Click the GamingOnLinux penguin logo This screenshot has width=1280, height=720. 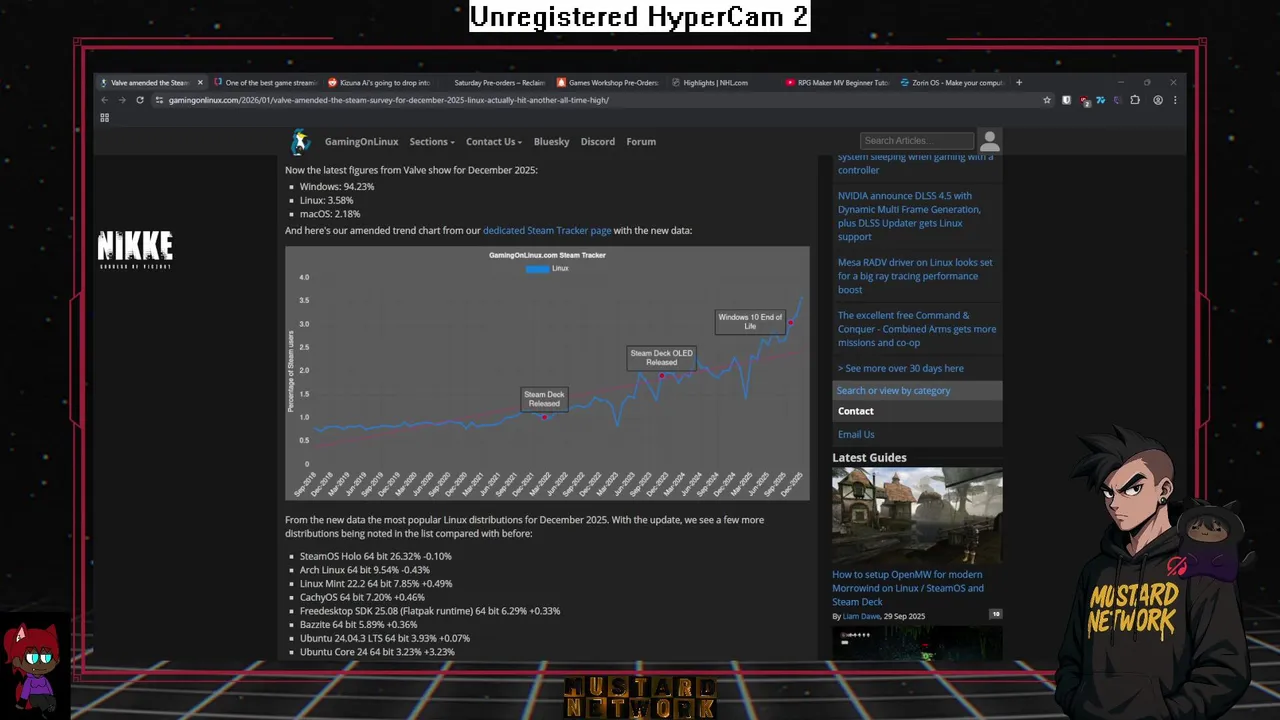[x=300, y=142]
